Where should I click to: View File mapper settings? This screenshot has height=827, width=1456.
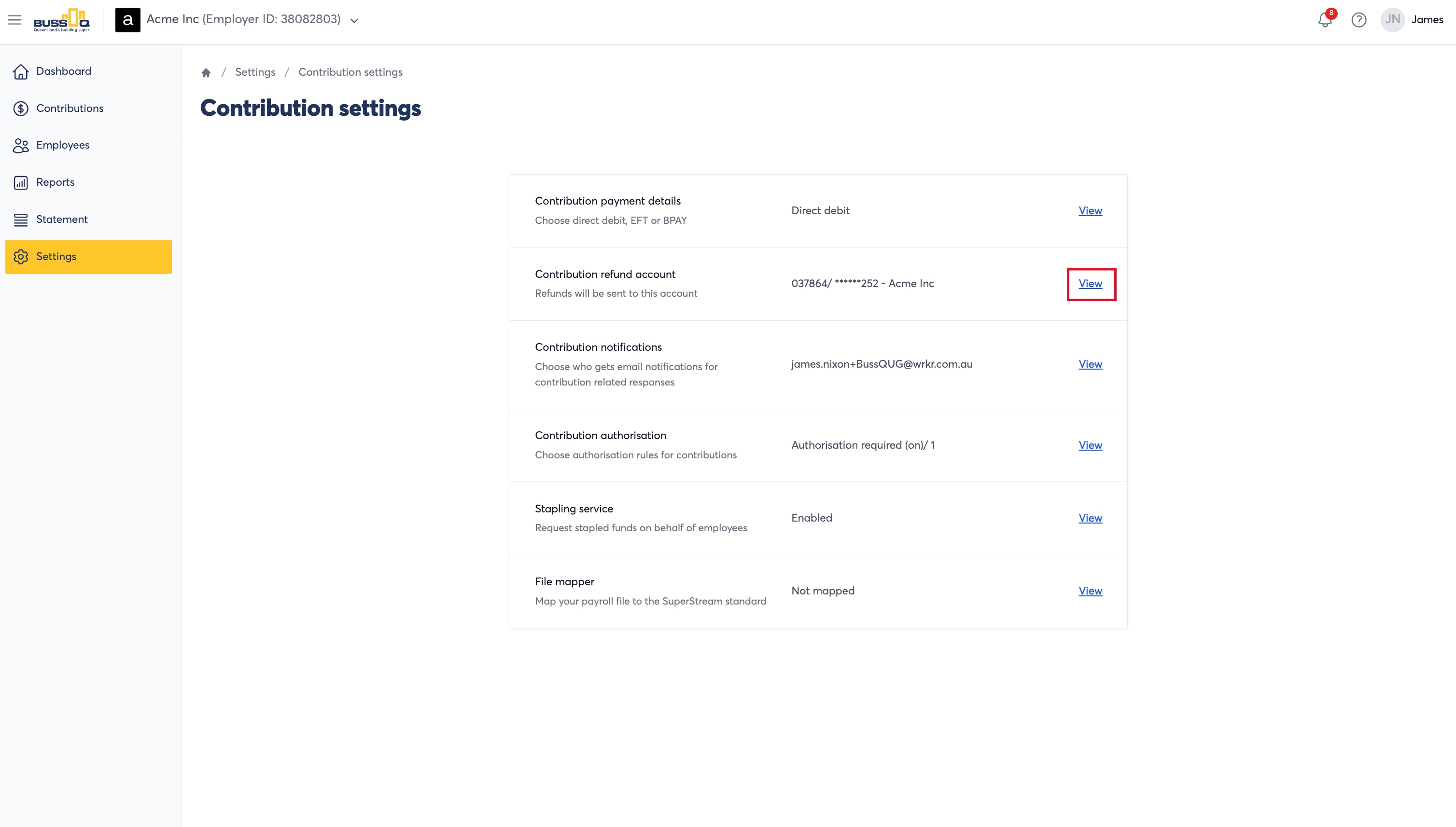[x=1090, y=591]
